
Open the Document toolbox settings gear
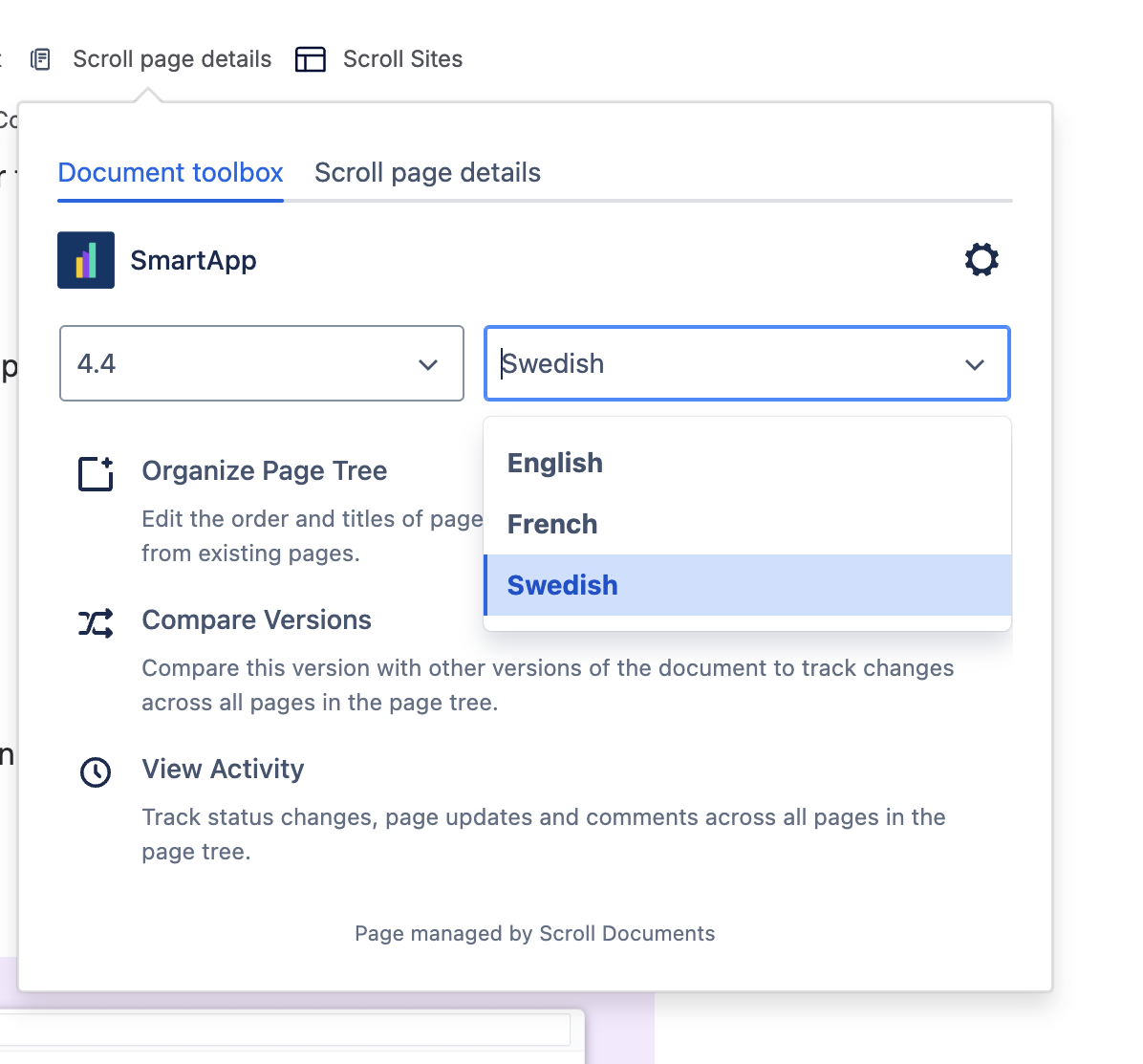point(981,259)
